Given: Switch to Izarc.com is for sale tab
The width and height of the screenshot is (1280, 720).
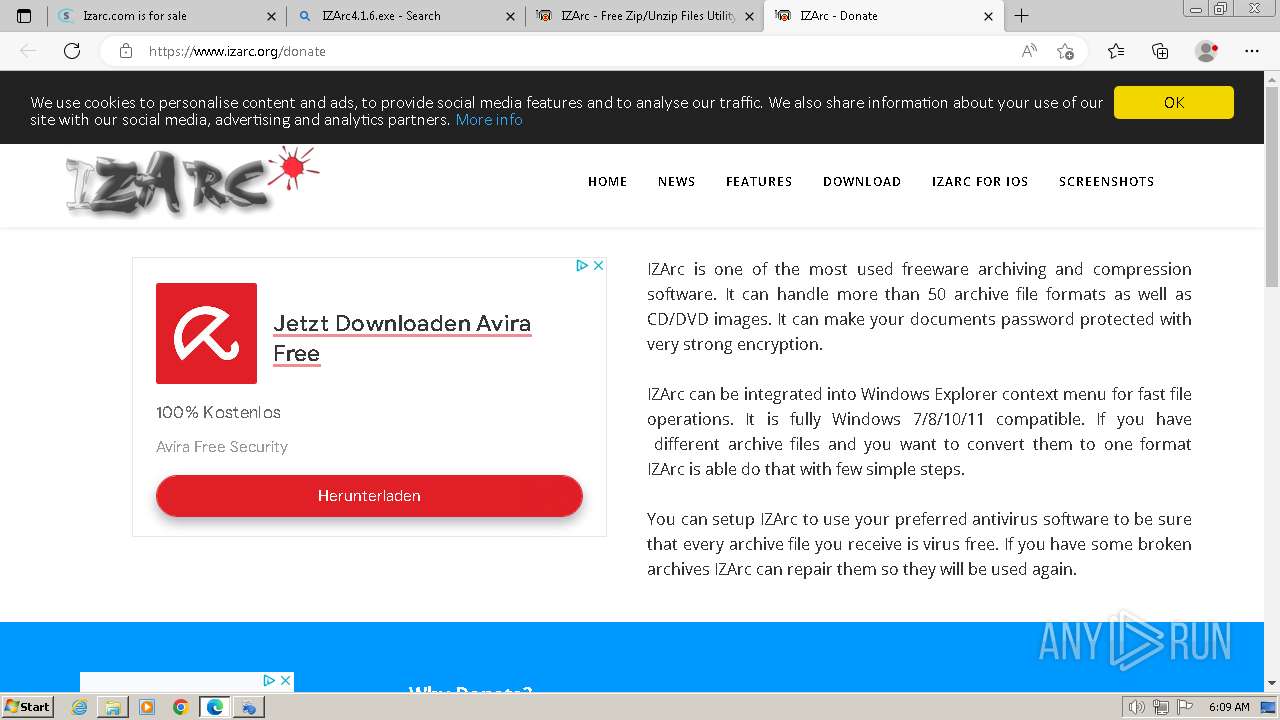Looking at the screenshot, I should click(166, 16).
